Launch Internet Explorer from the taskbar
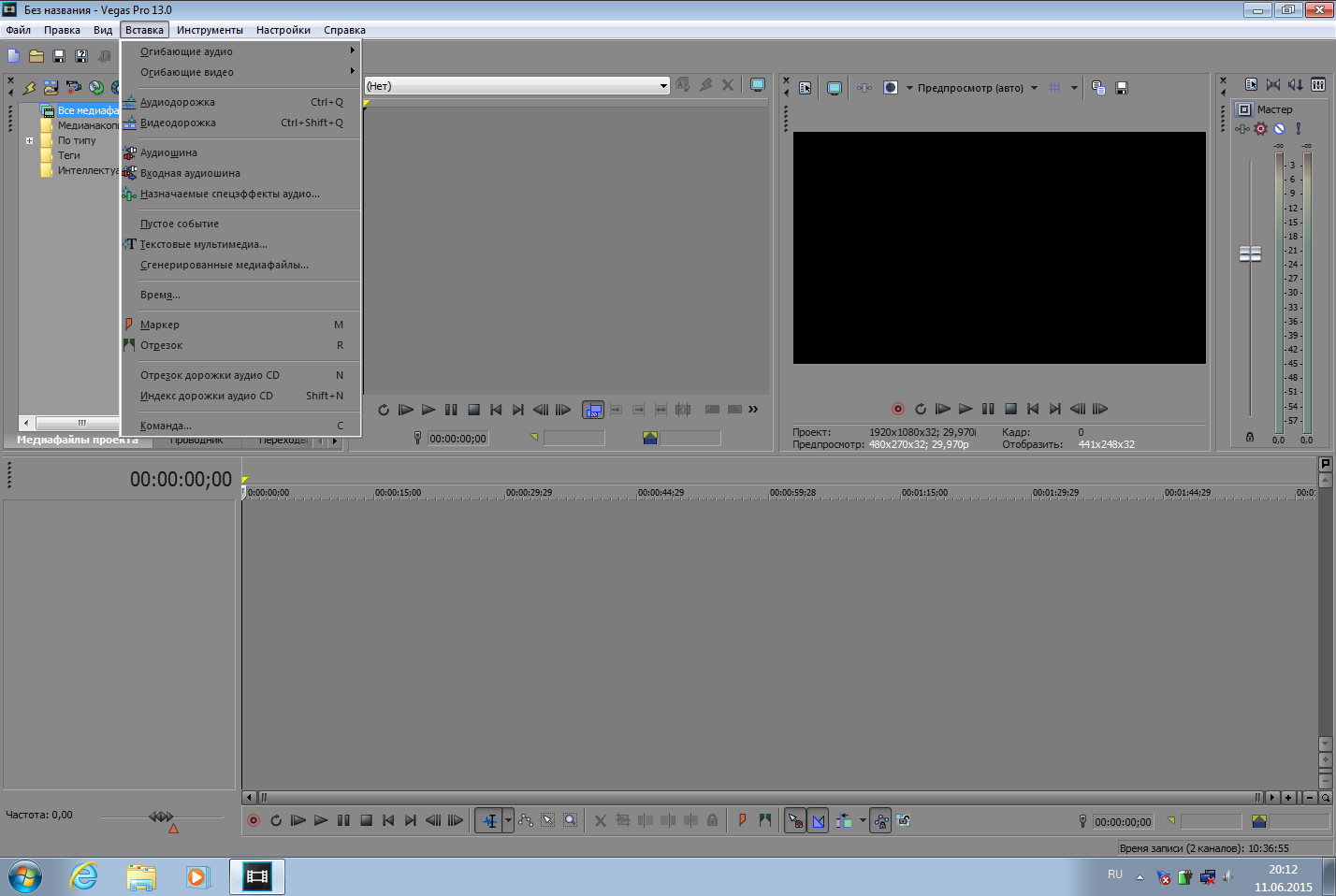1336x896 pixels. point(84,876)
